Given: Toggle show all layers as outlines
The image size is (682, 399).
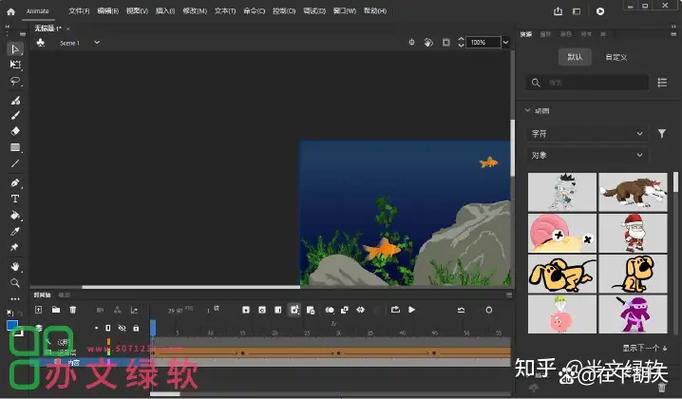Looking at the screenshot, I should pyautogui.click(x=108, y=328).
